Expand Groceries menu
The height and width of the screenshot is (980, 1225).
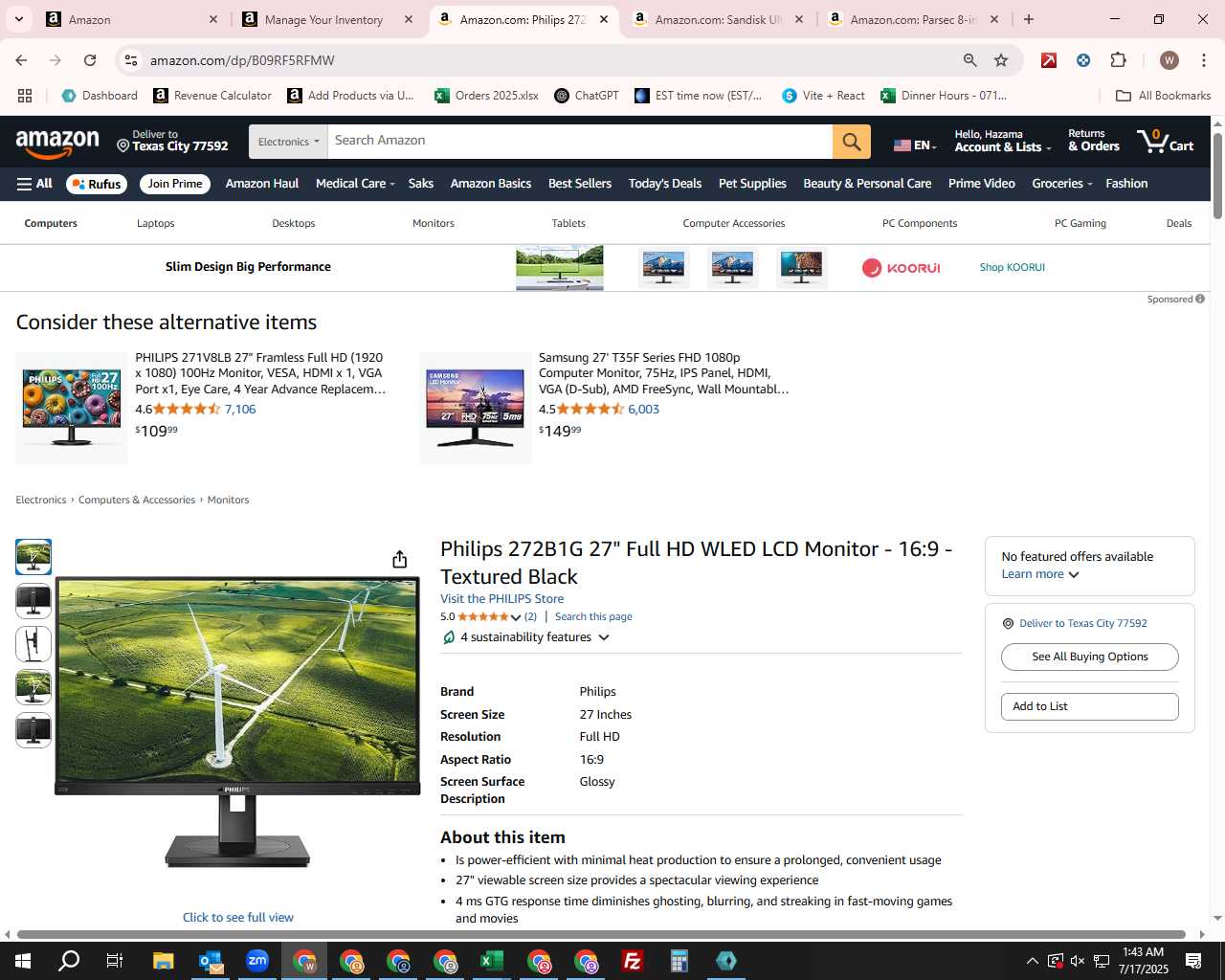coord(1062,184)
